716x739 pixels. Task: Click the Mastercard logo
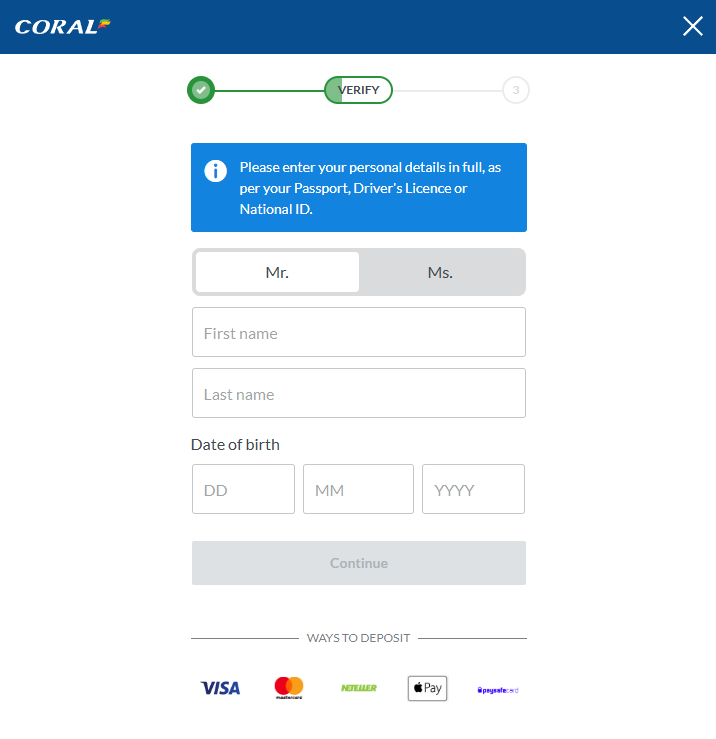pyautogui.click(x=289, y=688)
